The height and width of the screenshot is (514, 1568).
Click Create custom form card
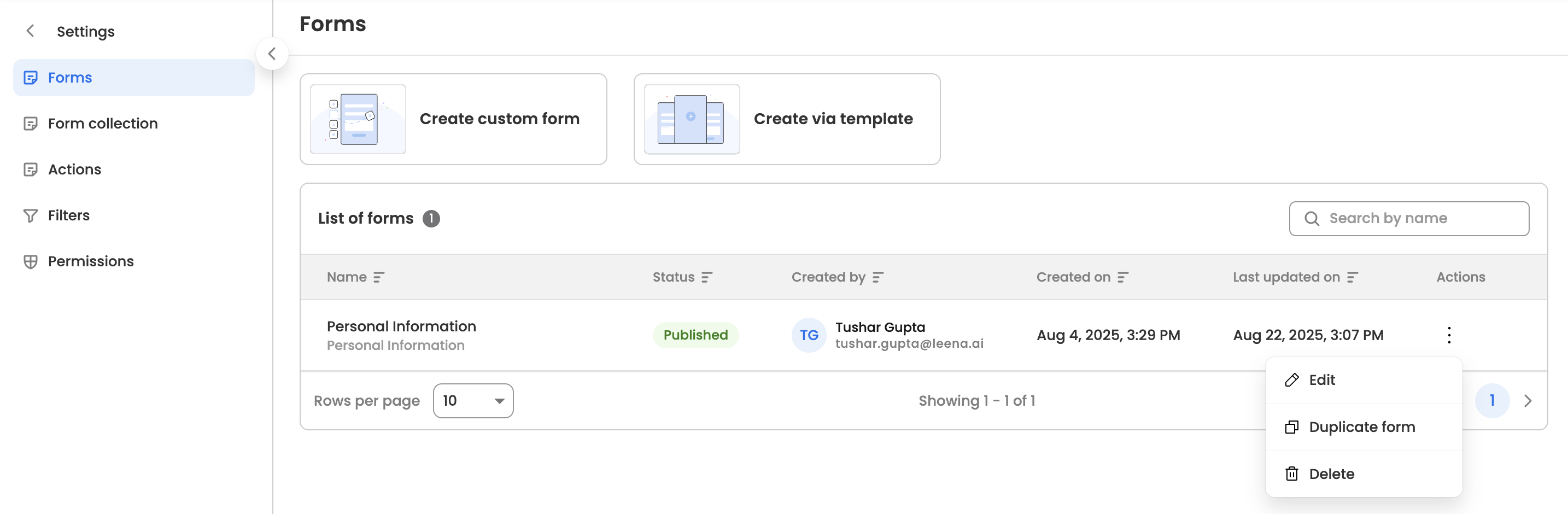pyautogui.click(x=453, y=119)
